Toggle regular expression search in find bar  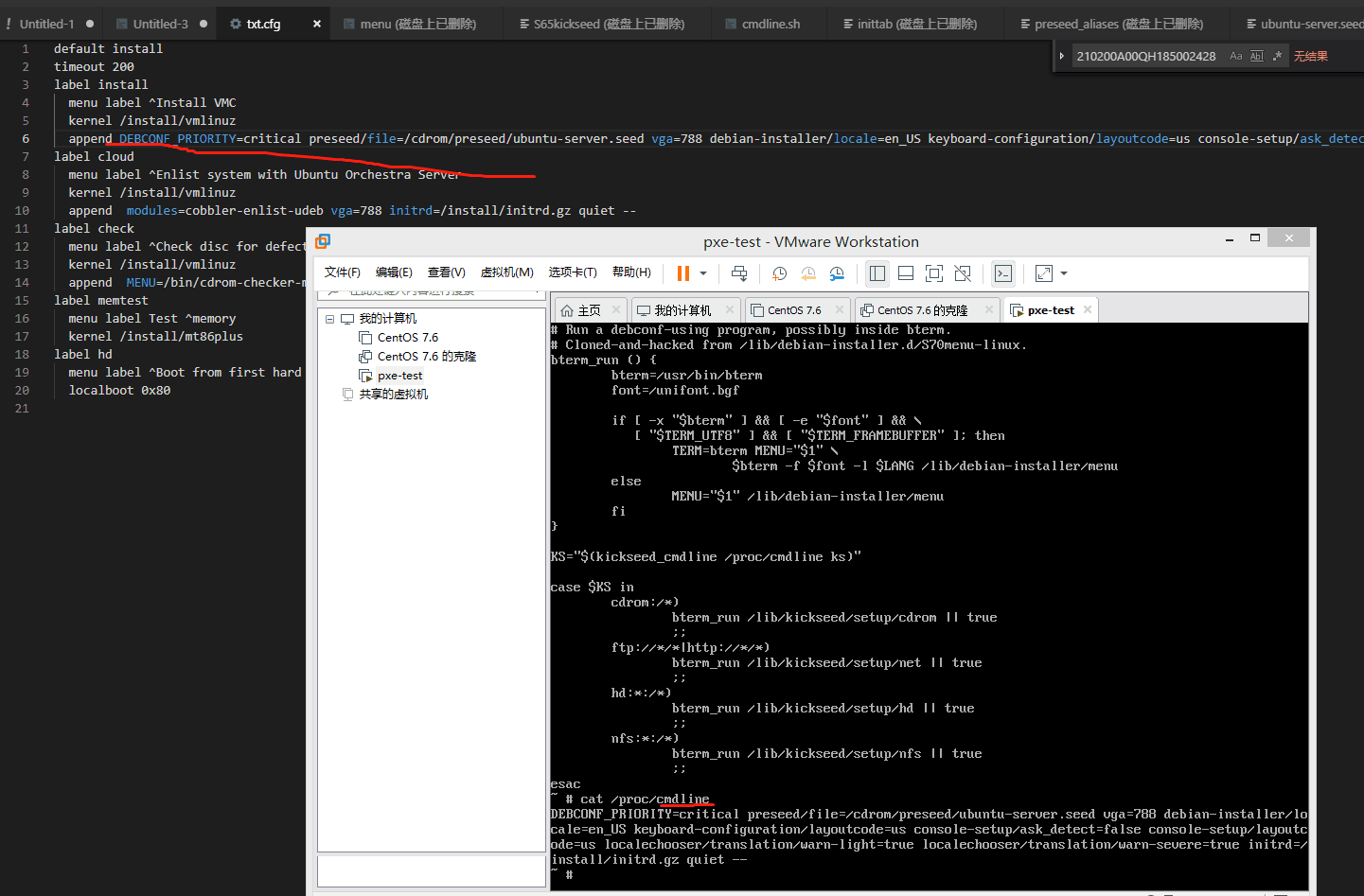coord(1277,56)
